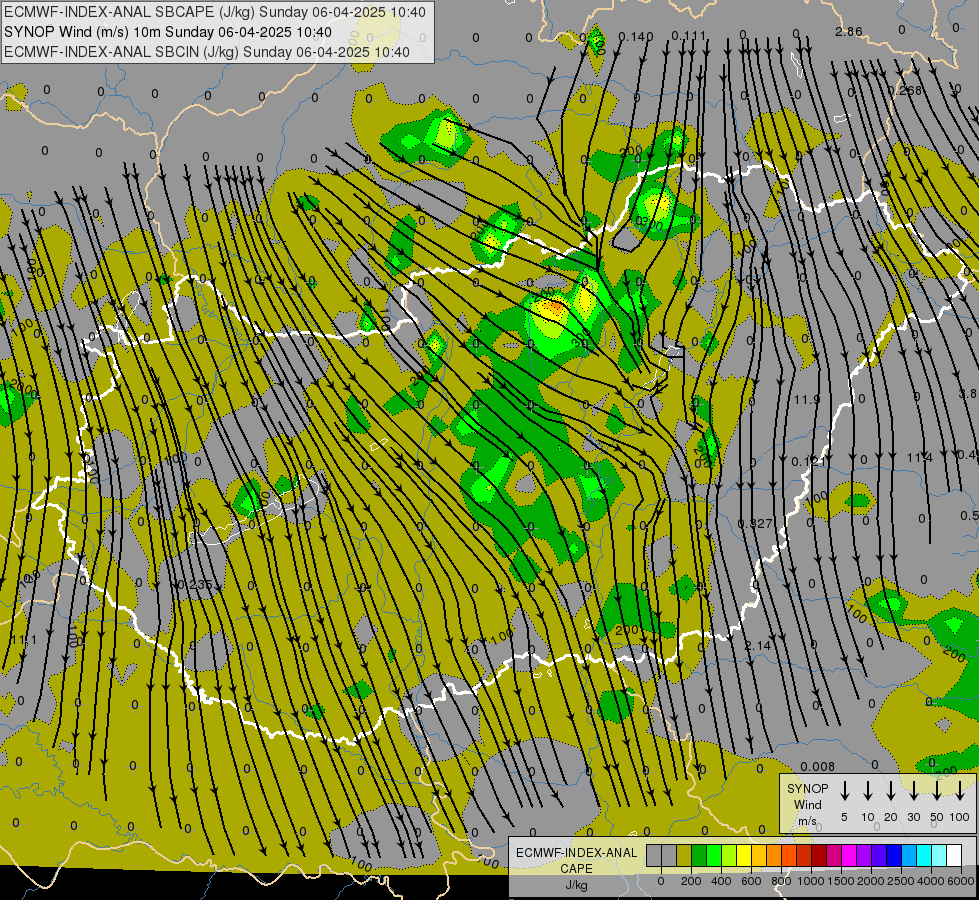This screenshot has width=979, height=900.
Task: Click the '0' tick label on CAPE legend
Action: tap(661, 881)
